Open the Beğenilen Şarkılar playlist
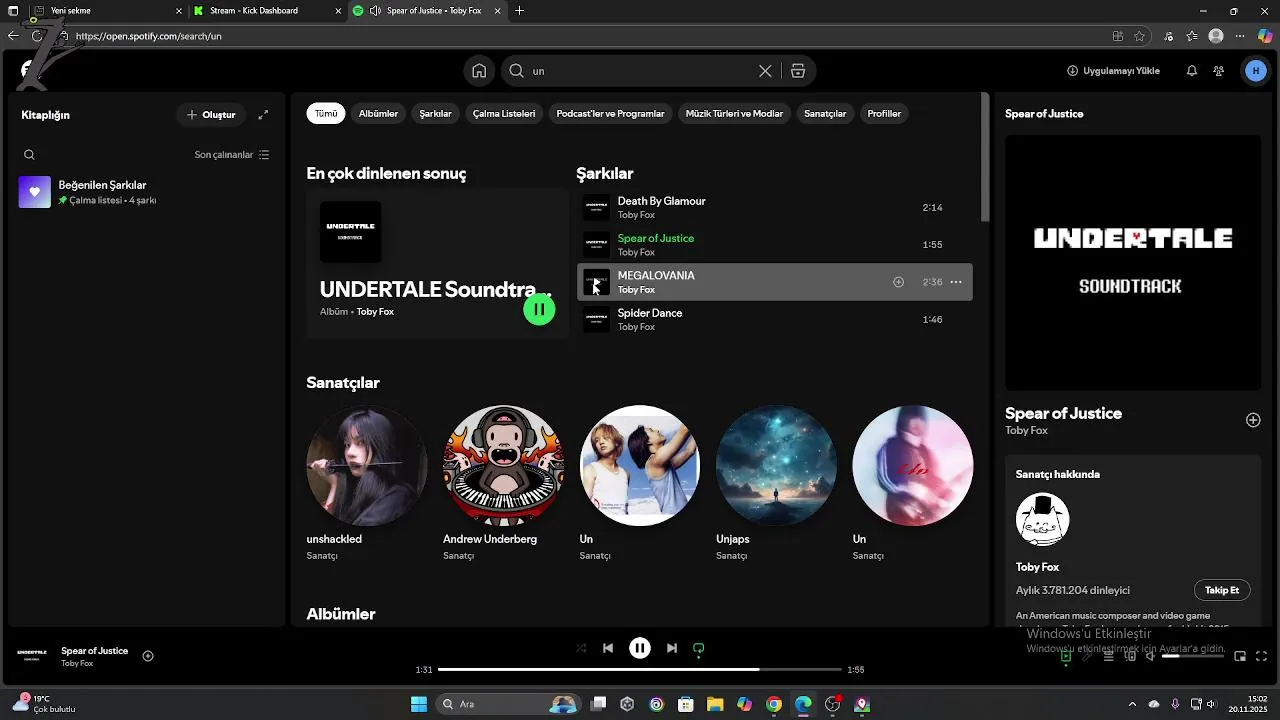The image size is (1280, 720). [145, 192]
